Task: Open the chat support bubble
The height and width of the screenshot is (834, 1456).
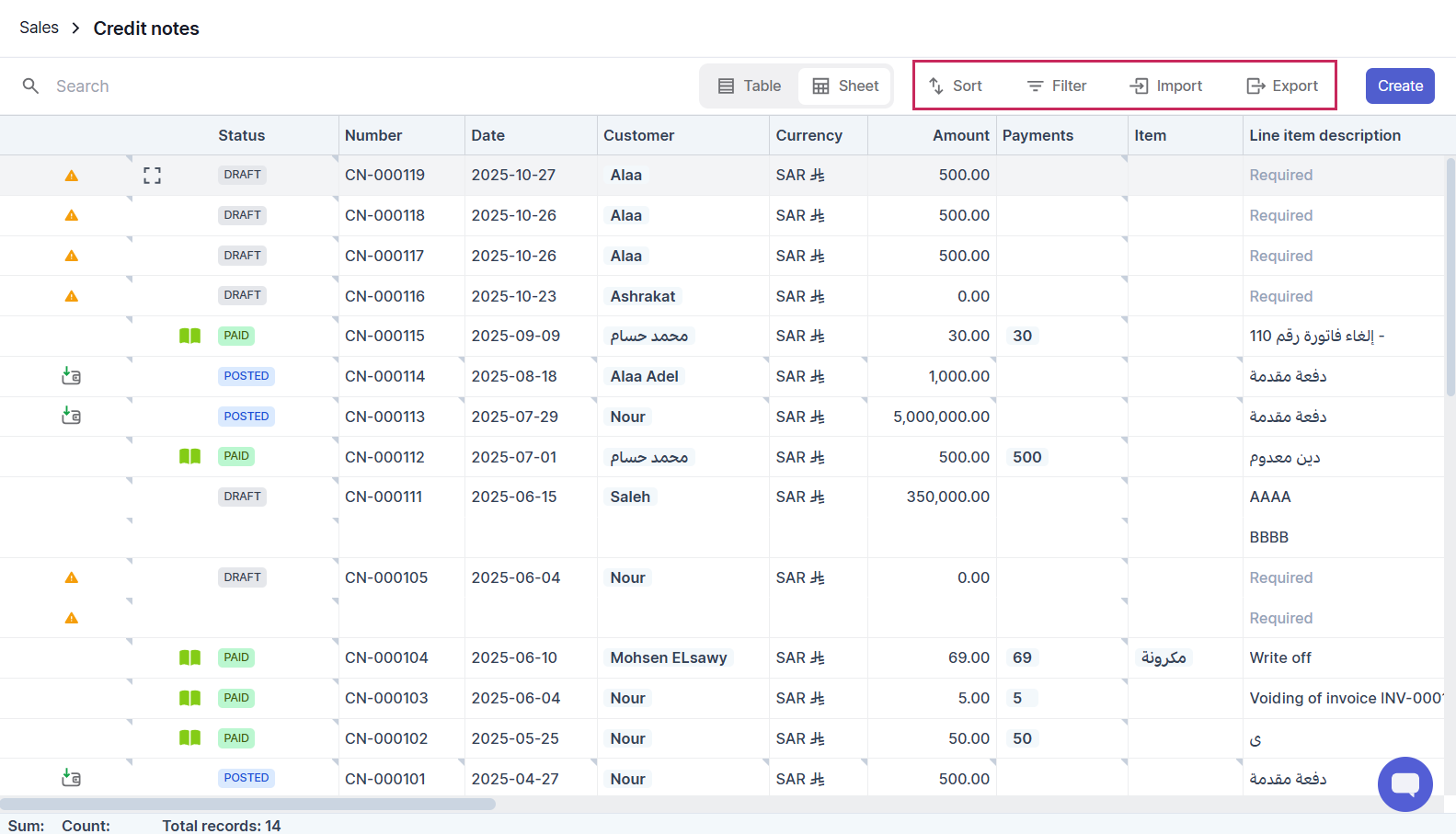Action: point(1404,784)
